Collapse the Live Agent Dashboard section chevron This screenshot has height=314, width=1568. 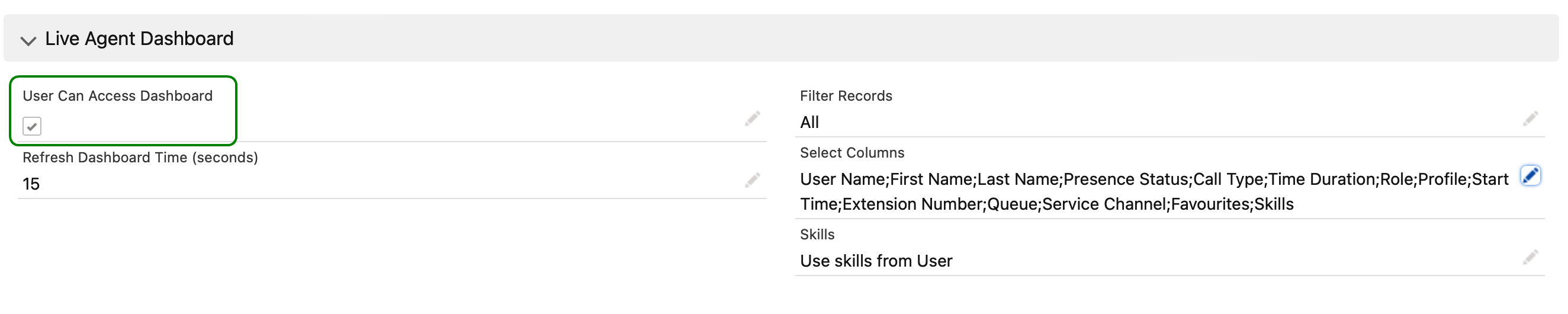[28, 41]
